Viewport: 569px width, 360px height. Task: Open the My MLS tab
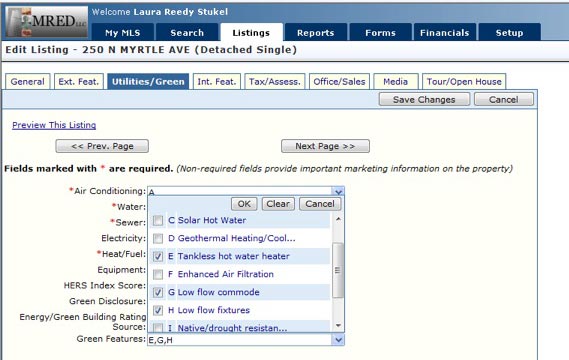click(x=123, y=33)
